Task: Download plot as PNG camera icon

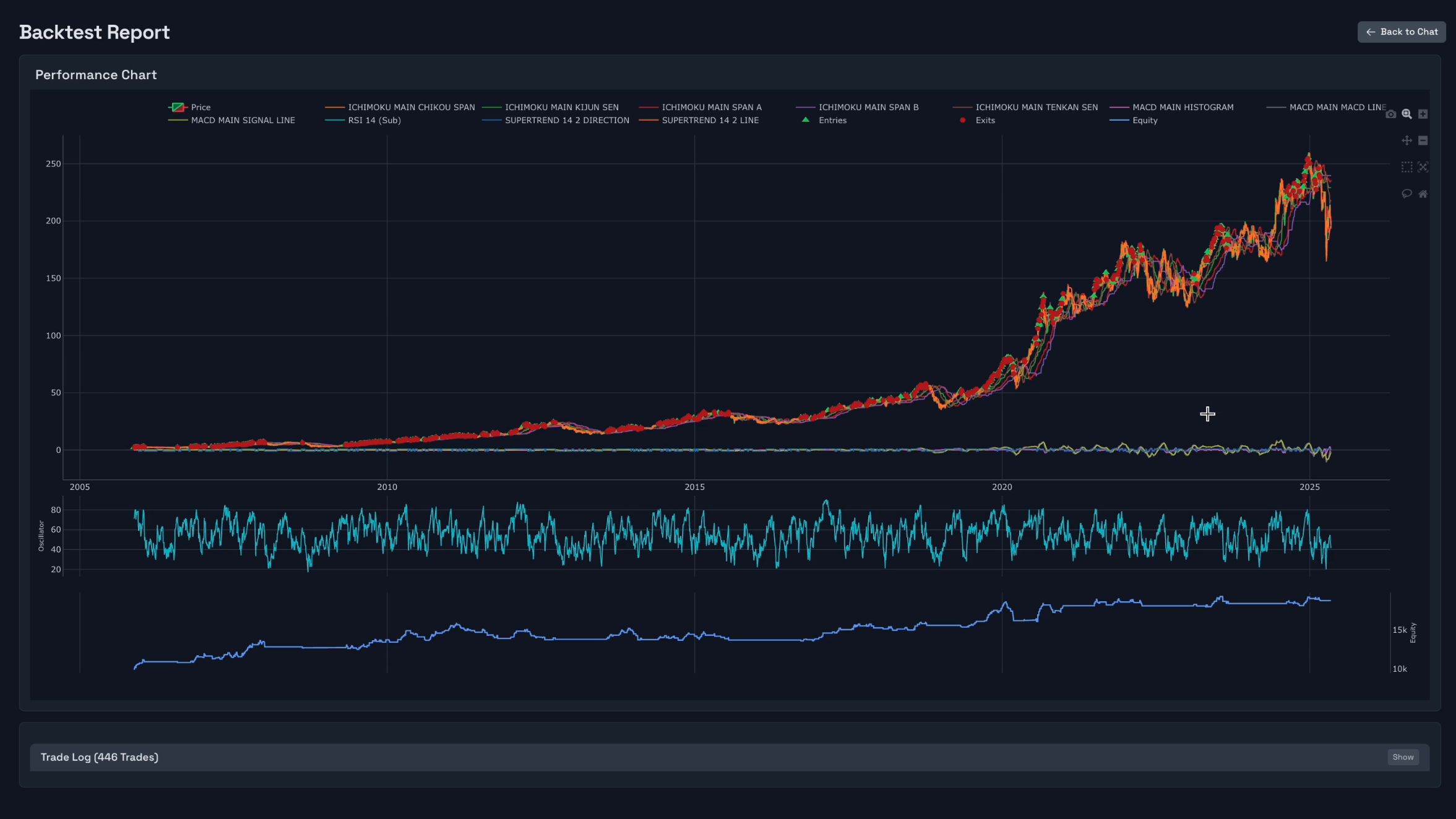Action: click(x=1390, y=114)
